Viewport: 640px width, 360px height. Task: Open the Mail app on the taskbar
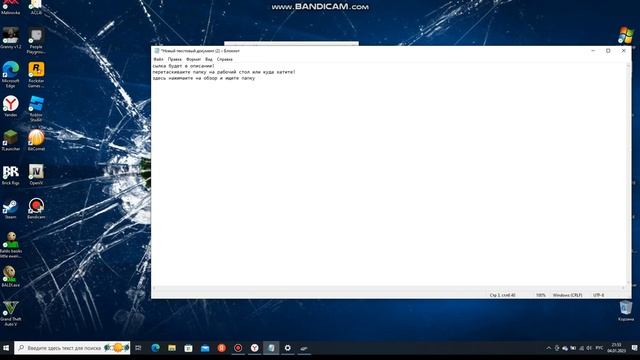pos(205,348)
